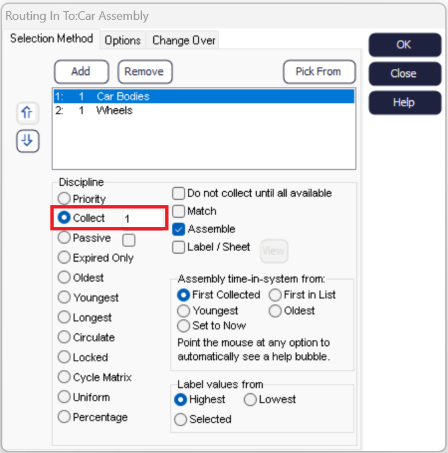Choose Lowest for label values

(x=250, y=399)
